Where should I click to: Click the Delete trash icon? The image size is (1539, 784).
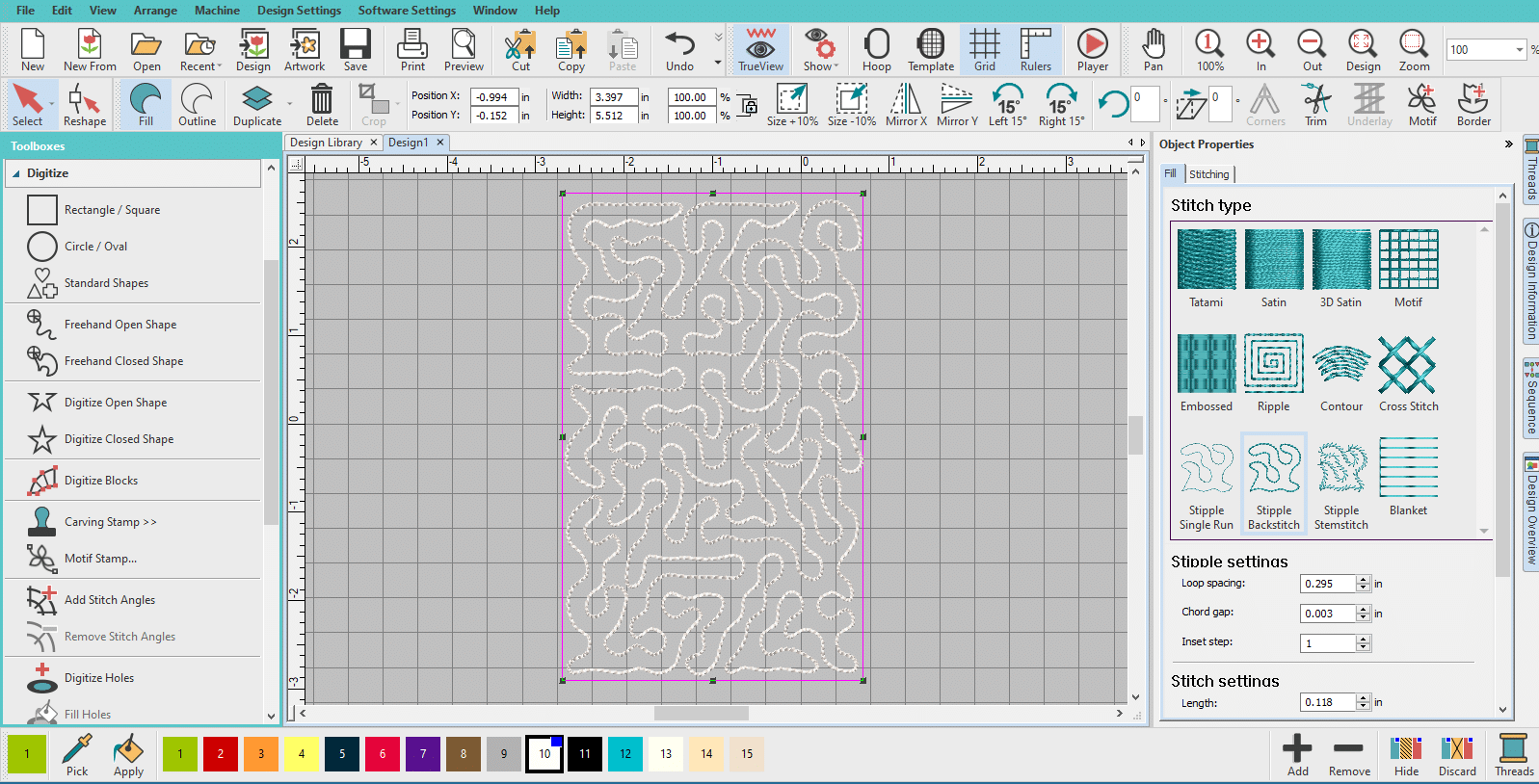click(x=322, y=104)
